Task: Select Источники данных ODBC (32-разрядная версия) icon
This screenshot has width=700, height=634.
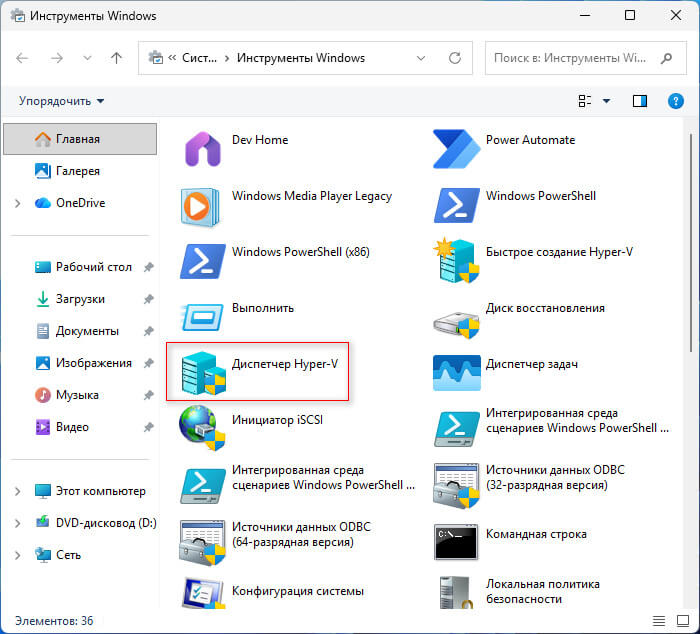Action: pos(456,486)
